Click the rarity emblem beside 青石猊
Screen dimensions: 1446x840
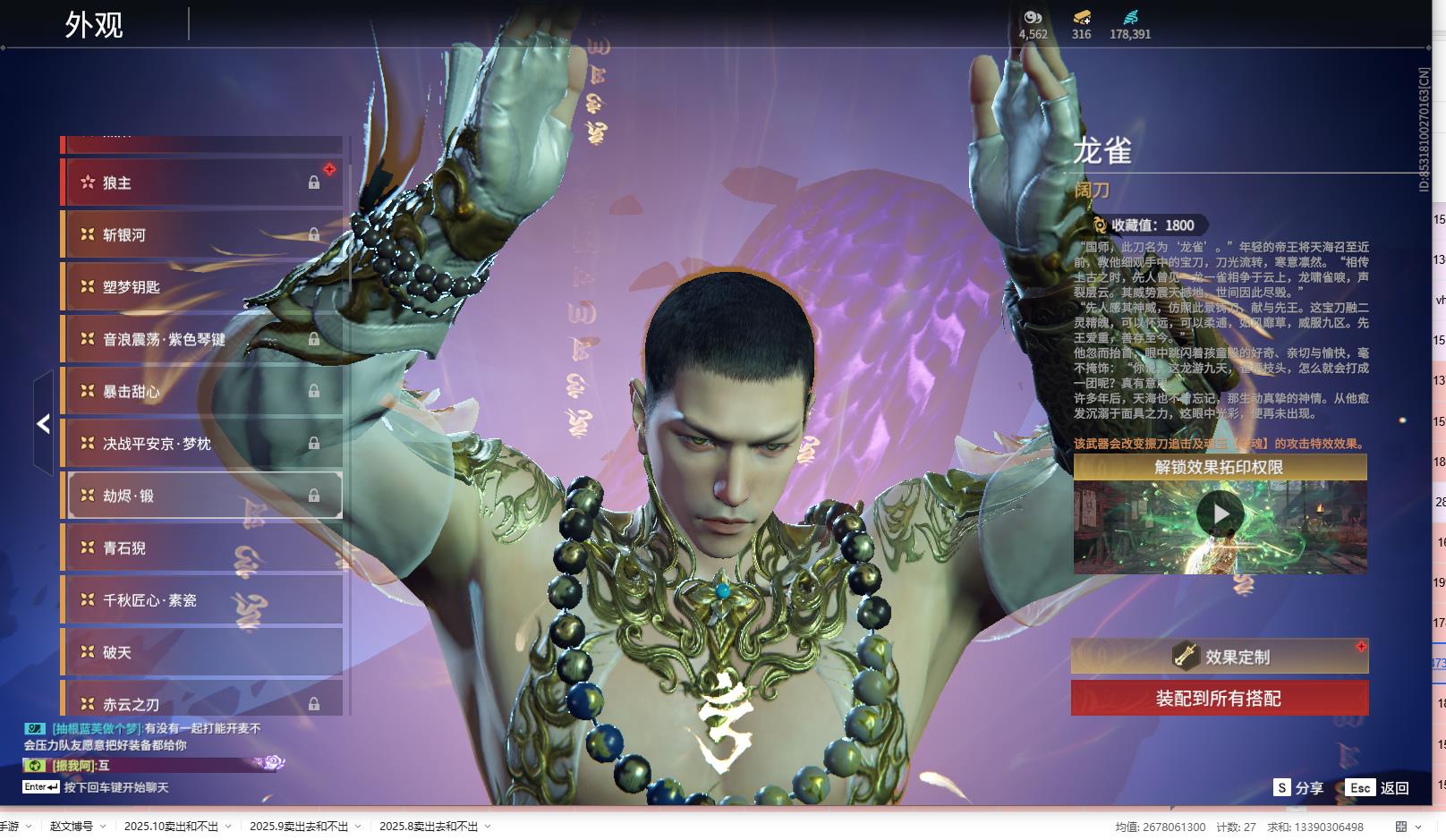pos(88,547)
